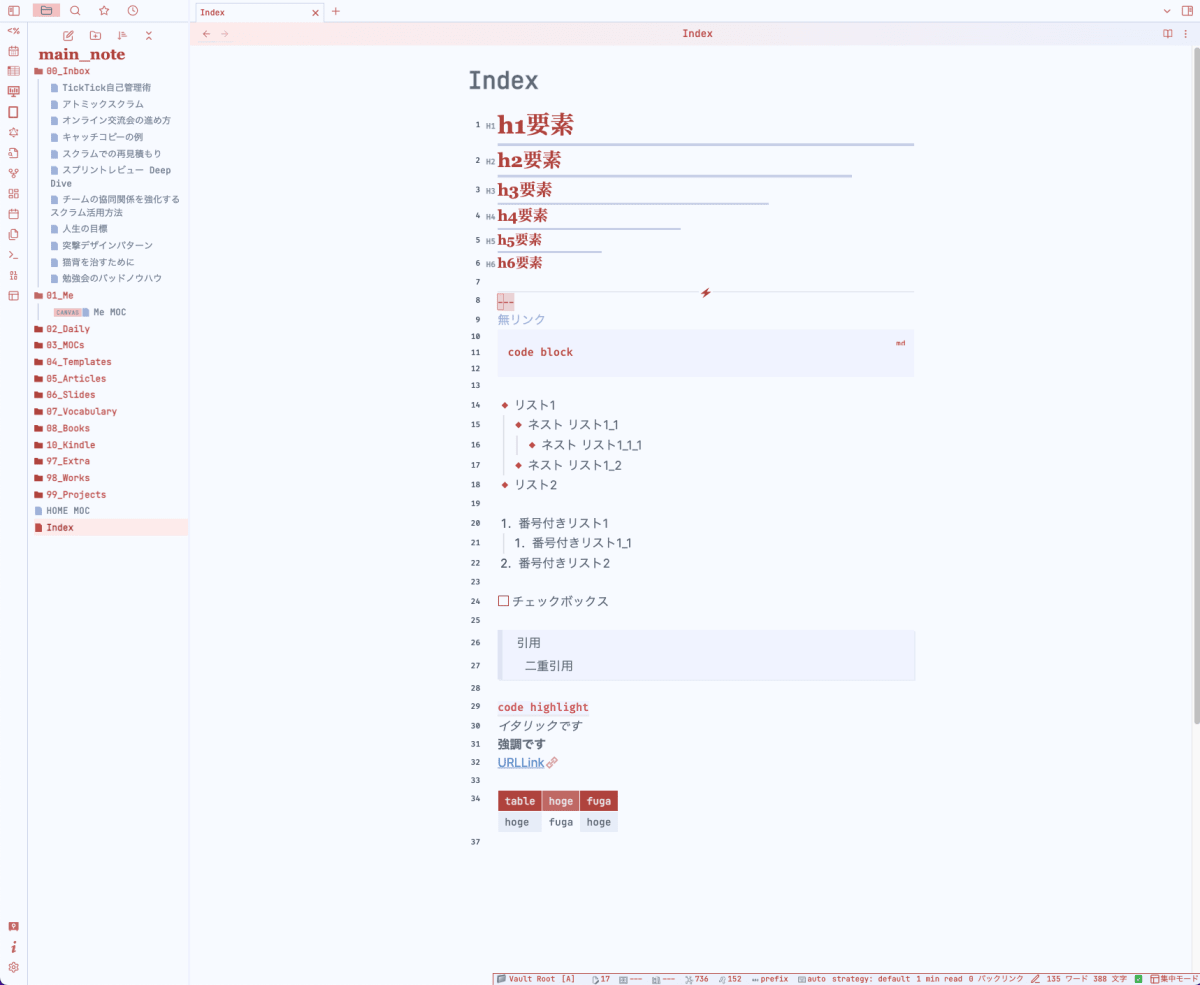Change the file explorer sort order
This screenshot has width=1200, height=985.
pos(121,35)
